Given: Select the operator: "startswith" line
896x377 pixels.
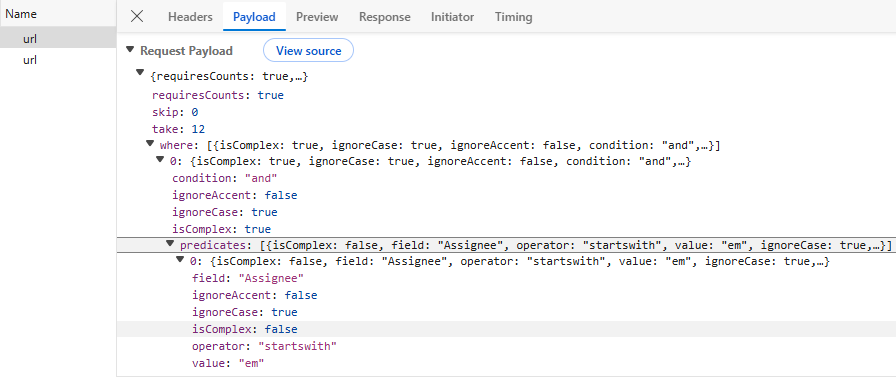Looking at the screenshot, I should click(265, 346).
